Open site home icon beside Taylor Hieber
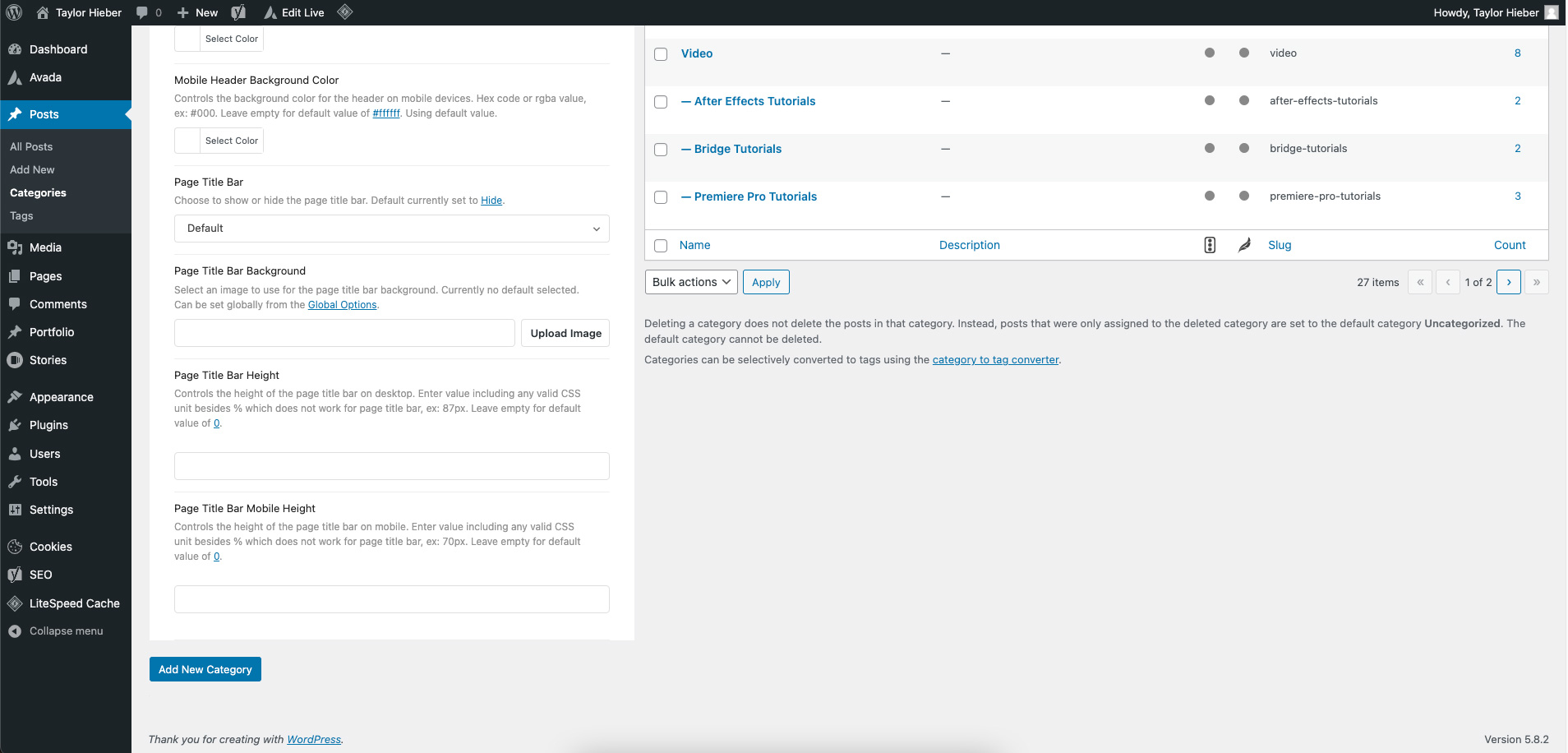Screen dimensions: 1568x753 tap(43, 12)
